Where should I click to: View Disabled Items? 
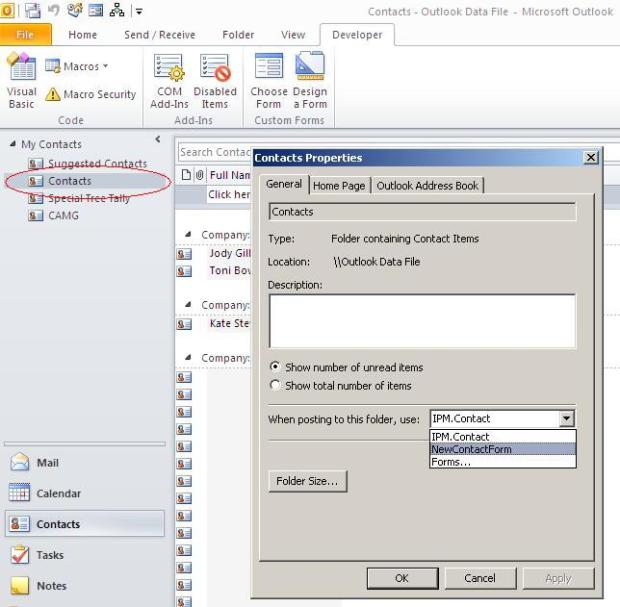click(215, 81)
